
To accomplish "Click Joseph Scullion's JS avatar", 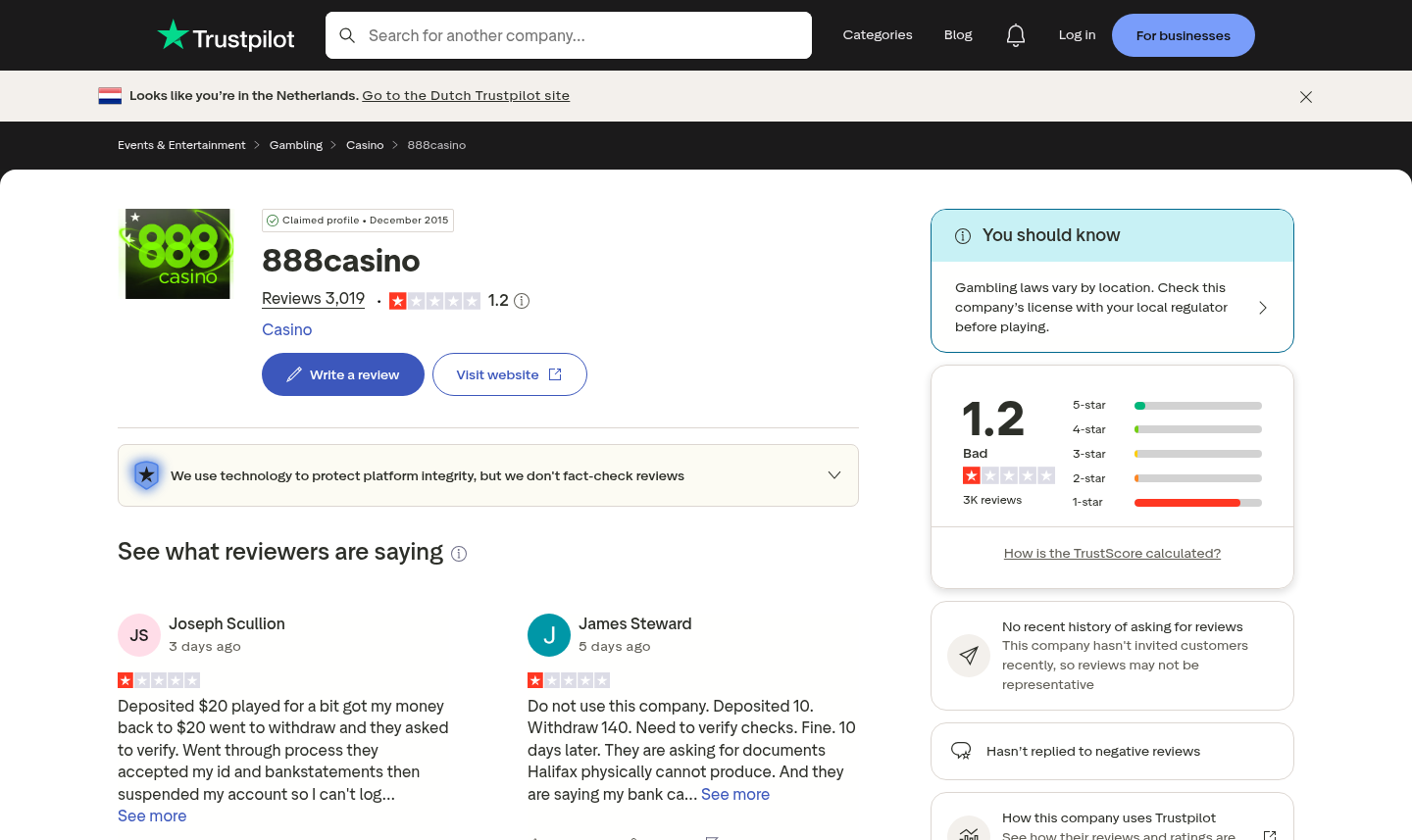I will coord(139,635).
